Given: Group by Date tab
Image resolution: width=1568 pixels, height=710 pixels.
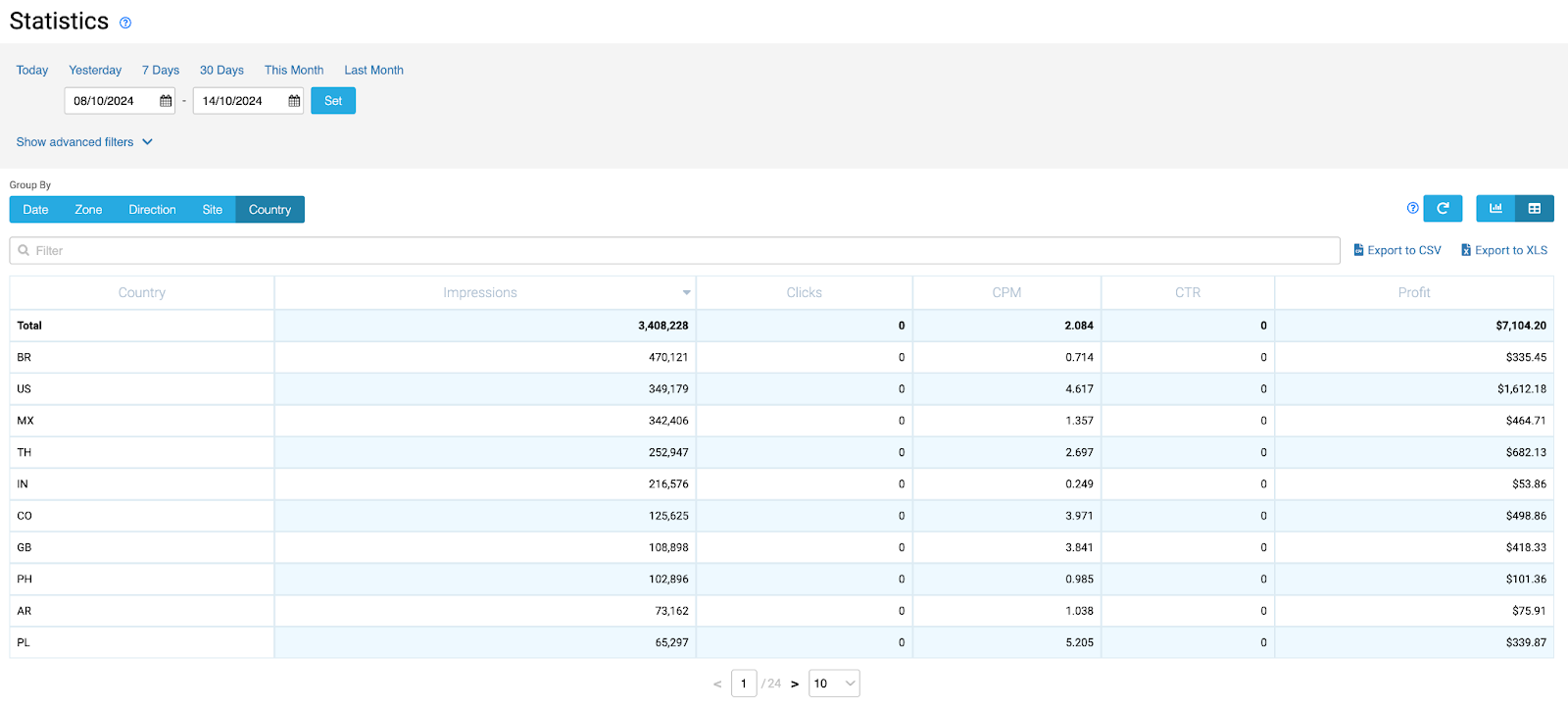Looking at the screenshot, I should (x=35, y=210).
